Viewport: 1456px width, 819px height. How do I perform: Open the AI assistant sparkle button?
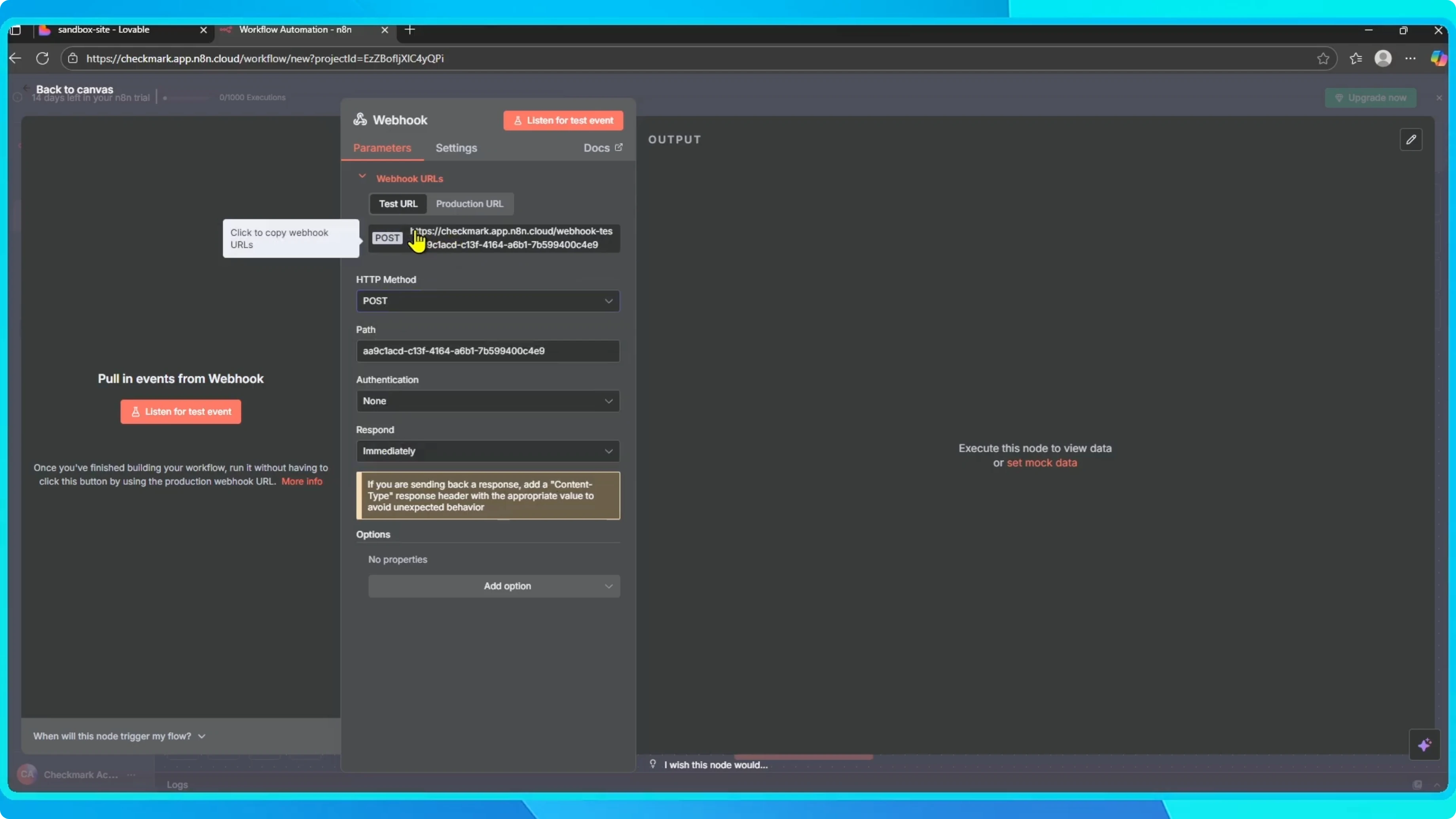pyautogui.click(x=1424, y=745)
